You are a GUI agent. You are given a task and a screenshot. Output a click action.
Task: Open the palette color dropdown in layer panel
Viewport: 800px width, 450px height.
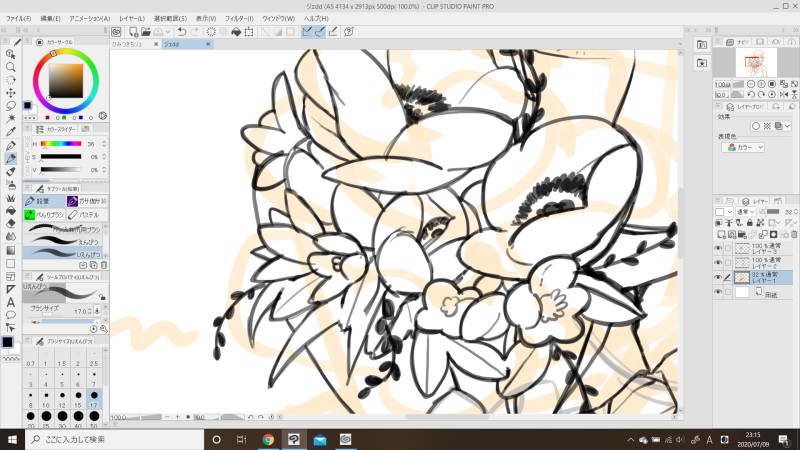tap(723, 212)
